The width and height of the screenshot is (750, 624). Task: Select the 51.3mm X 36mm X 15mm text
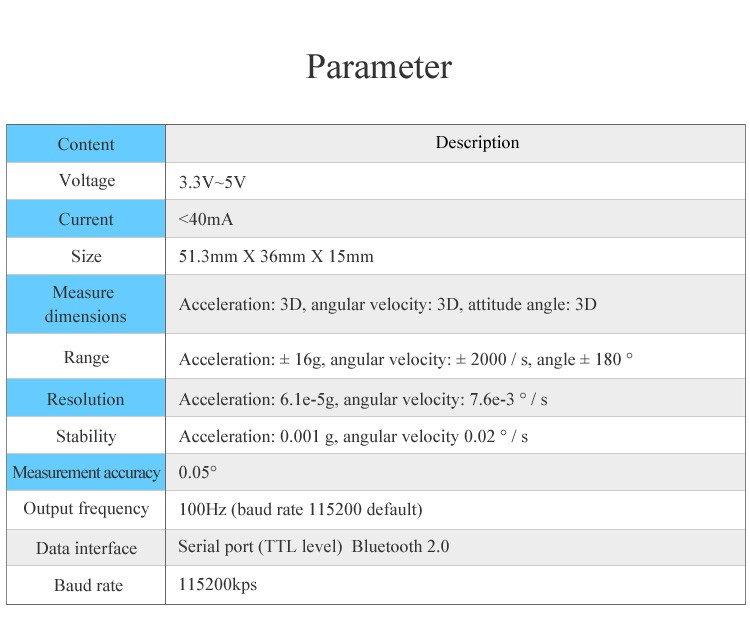(276, 256)
